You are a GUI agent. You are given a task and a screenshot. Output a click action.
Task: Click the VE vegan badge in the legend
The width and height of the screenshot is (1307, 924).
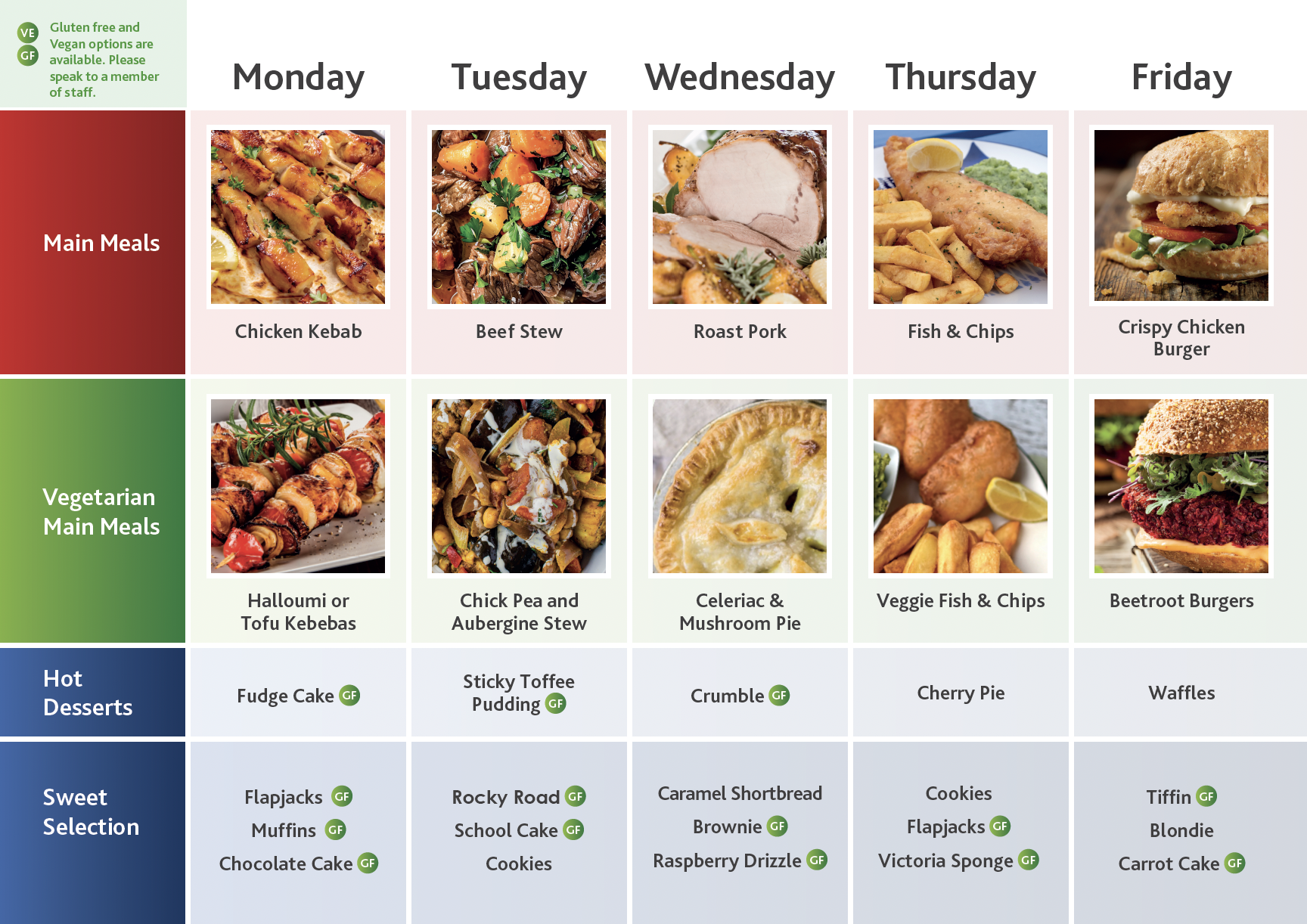pos(28,33)
